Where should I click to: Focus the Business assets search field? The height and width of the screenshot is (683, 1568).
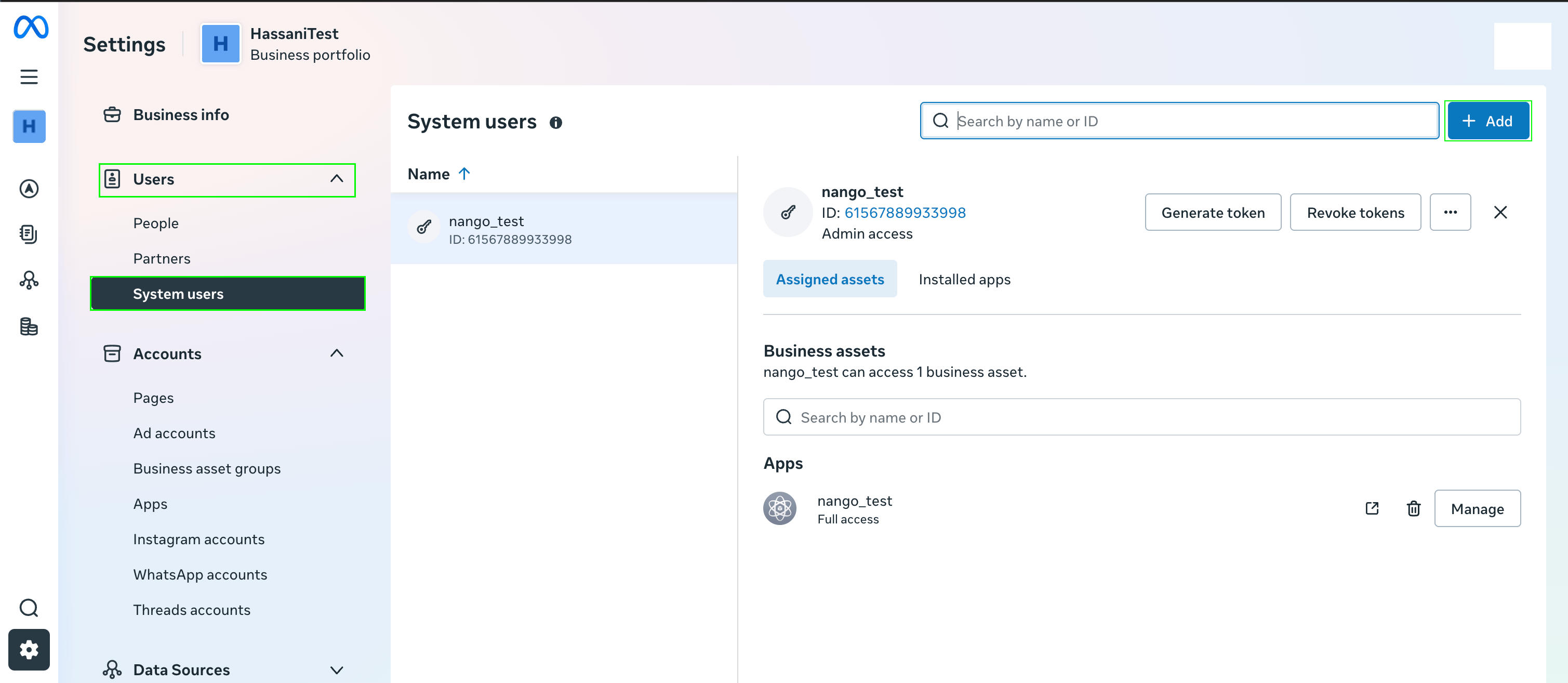[x=1142, y=417]
